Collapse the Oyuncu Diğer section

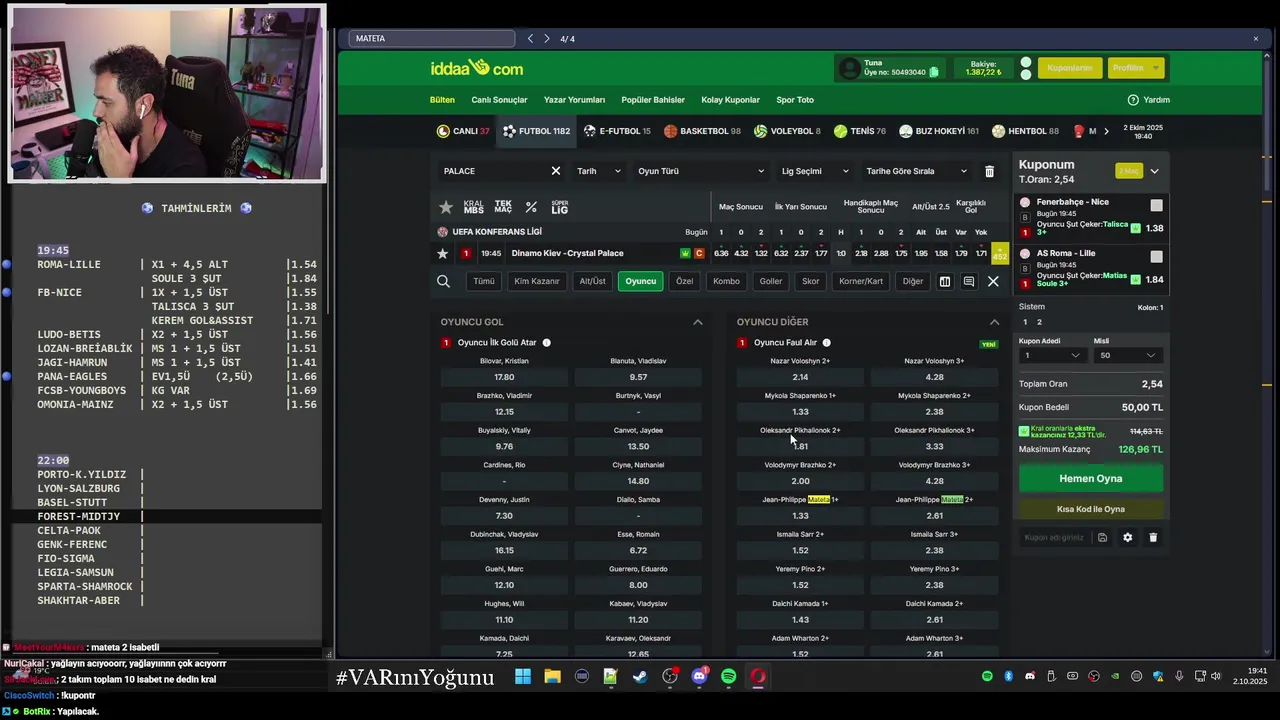tap(994, 322)
